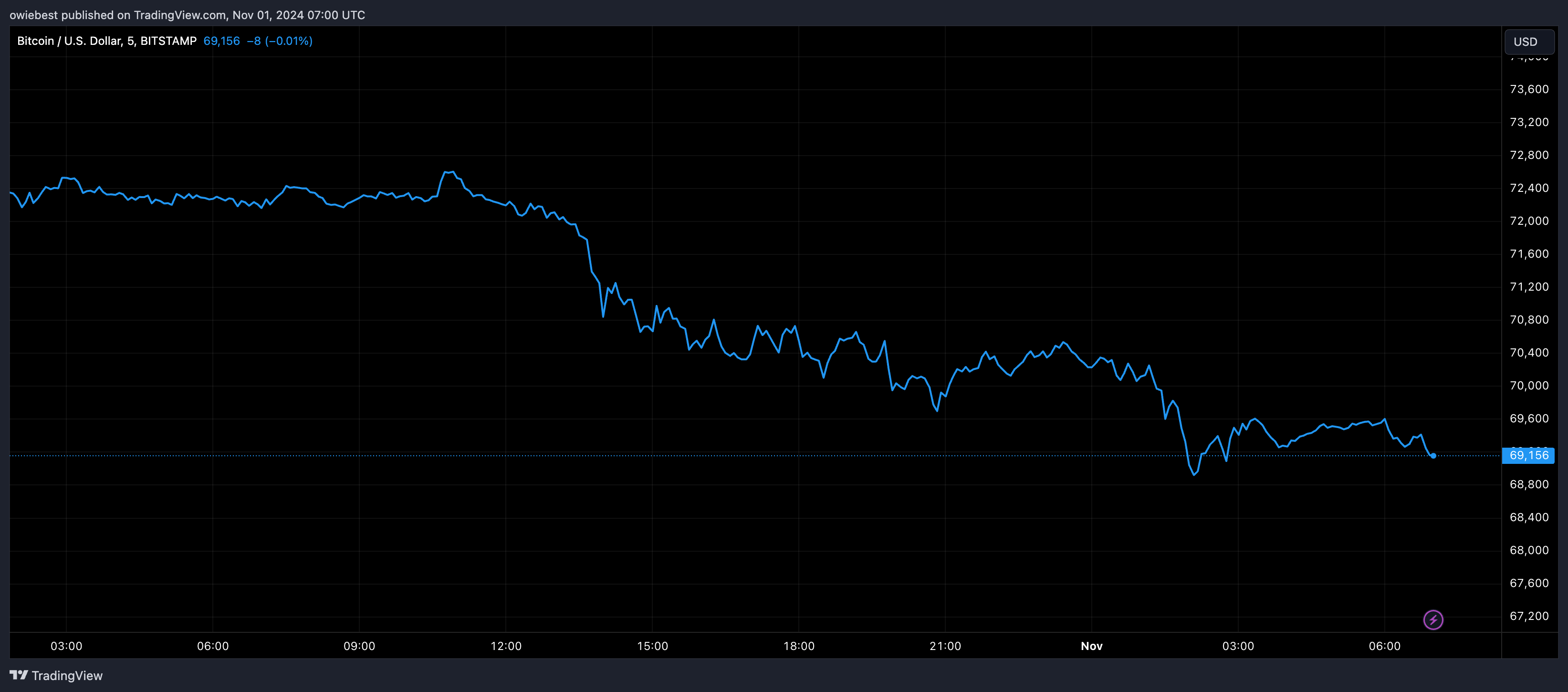Click the 70,000 price axis label
1568x692 pixels.
(x=1529, y=385)
